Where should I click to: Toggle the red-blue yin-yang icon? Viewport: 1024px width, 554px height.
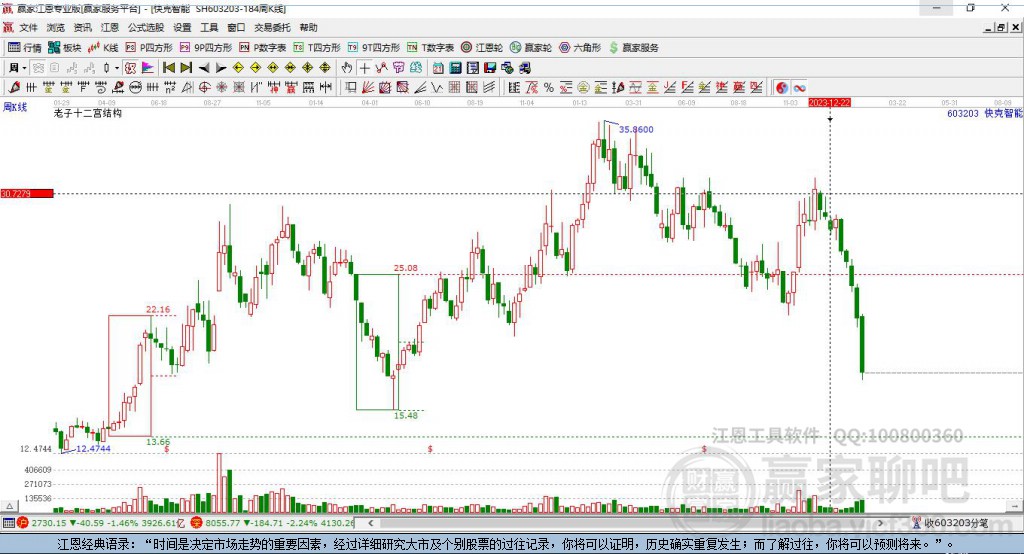coord(782,88)
